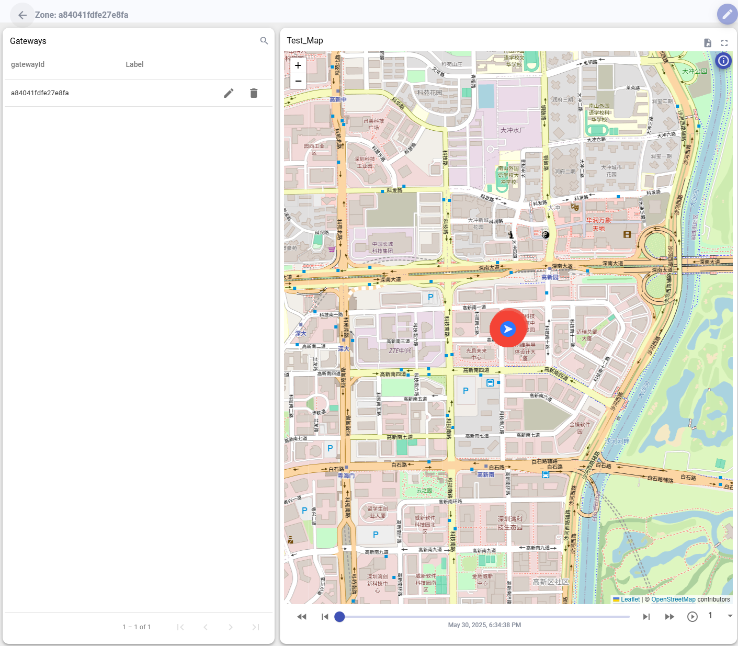This screenshot has height=646, width=738.
Task: Click the May 30, 2025 timestamp text
Action: (x=484, y=625)
